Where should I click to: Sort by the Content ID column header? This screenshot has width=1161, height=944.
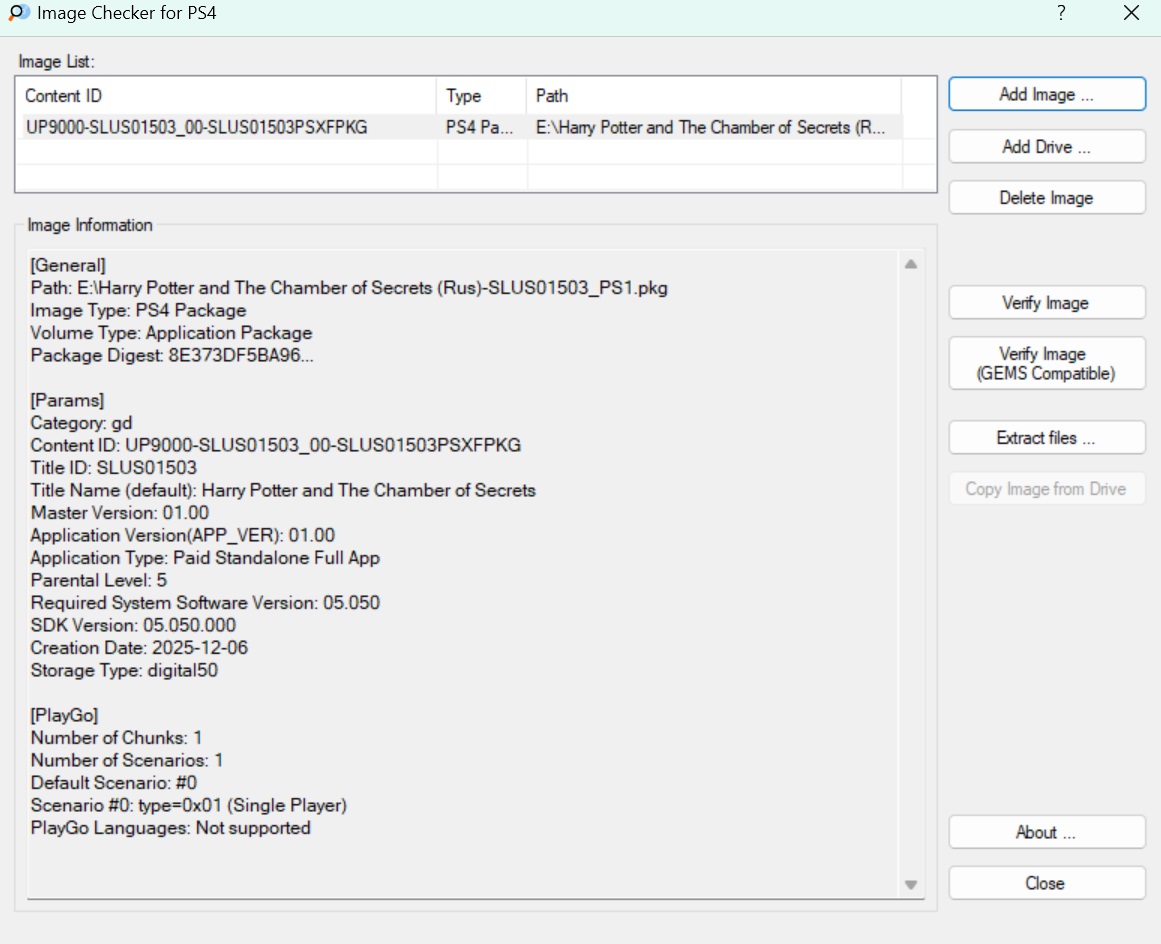[x=226, y=96]
